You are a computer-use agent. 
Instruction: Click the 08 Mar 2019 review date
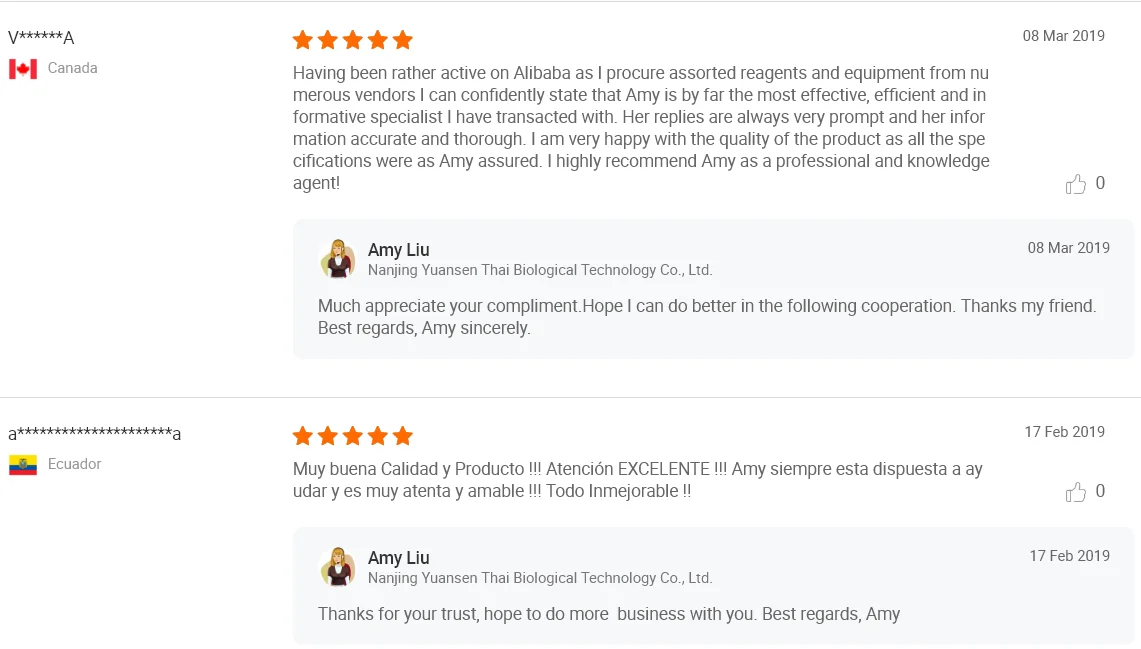pos(1063,36)
